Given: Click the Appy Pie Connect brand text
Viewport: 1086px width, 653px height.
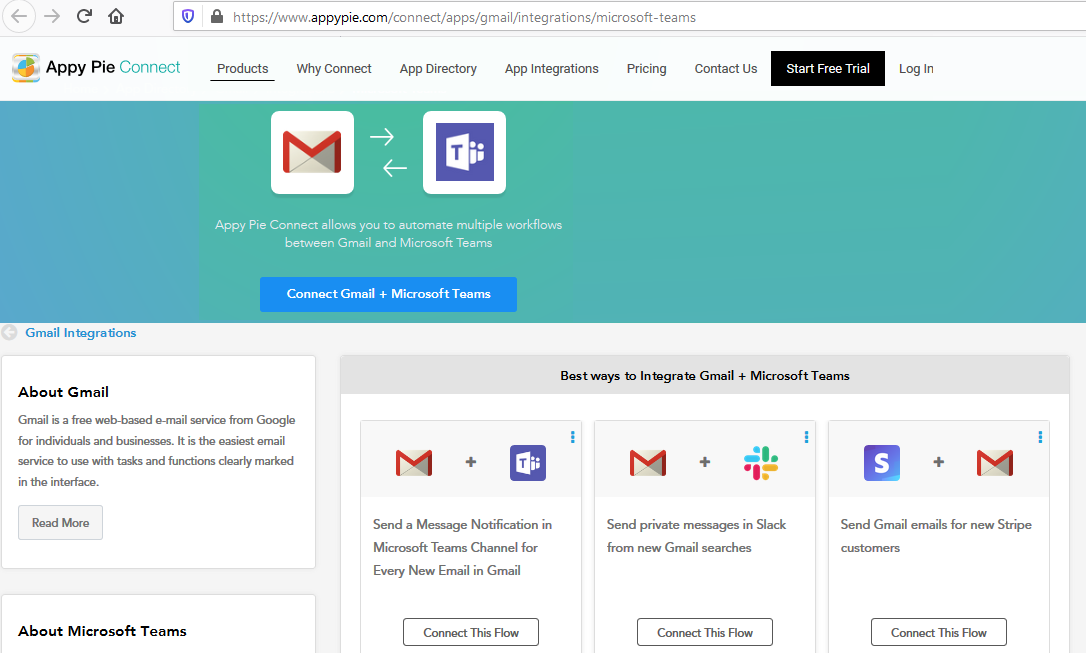Looking at the screenshot, I should pyautogui.click(x=113, y=67).
